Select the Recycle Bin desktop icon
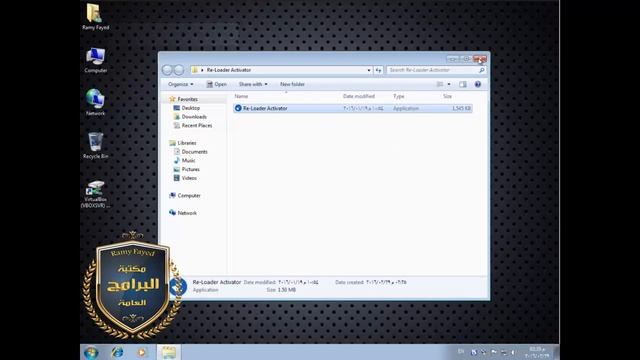640x360 pixels. (x=96, y=146)
